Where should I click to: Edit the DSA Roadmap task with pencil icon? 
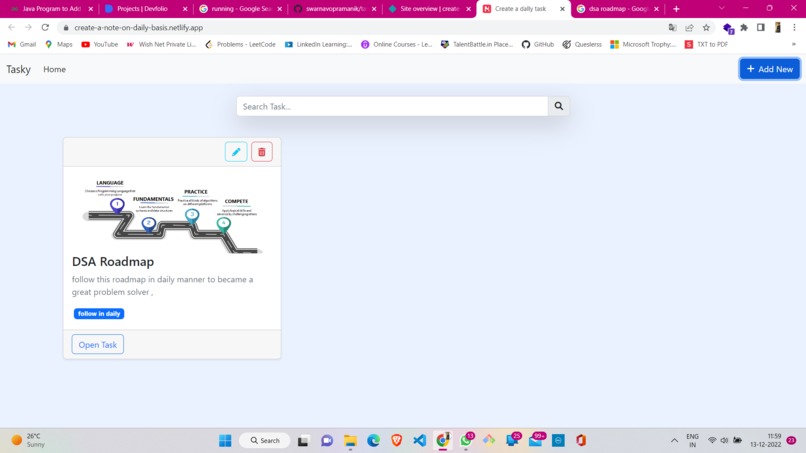236,152
